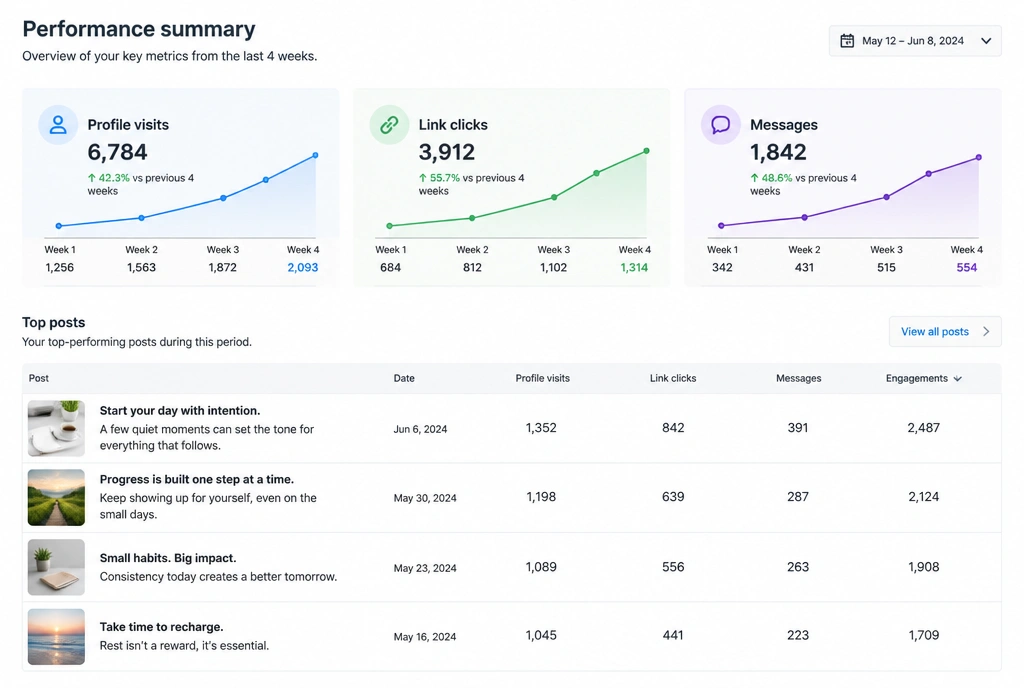Click engagements value 1,709
The width and height of the screenshot is (1024, 688).
tap(923, 636)
